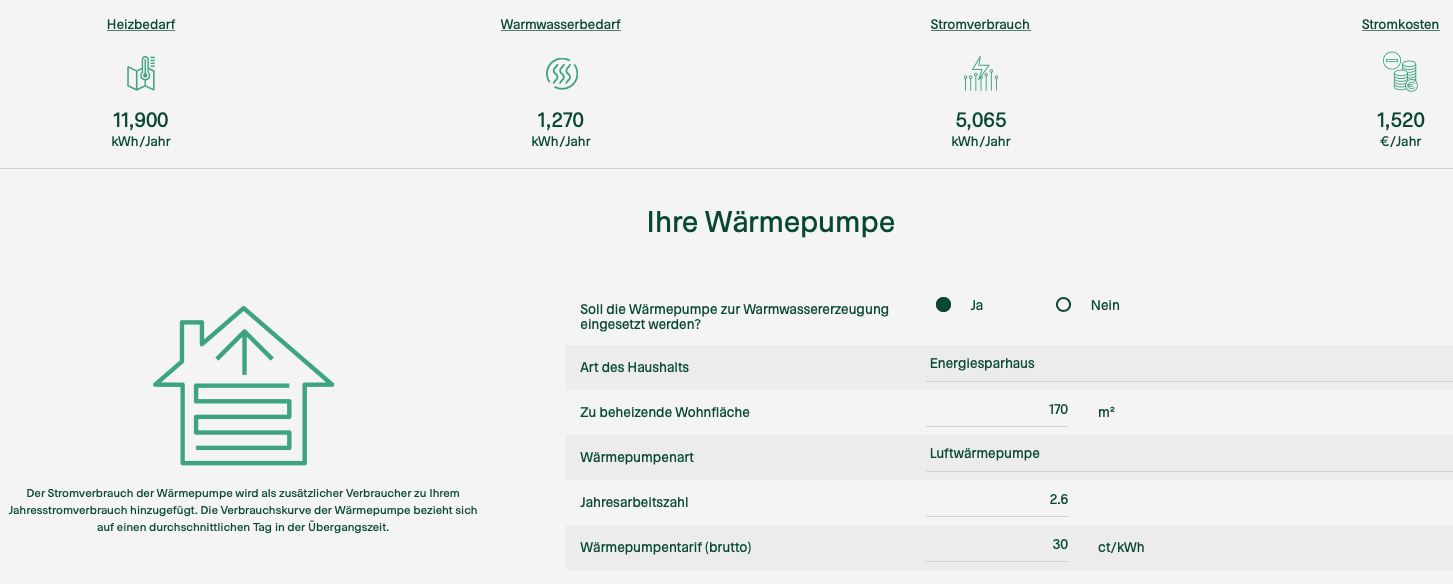Click the value 1,520 under Stromkosten
1453x584 pixels.
click(x=1400, y=120)
